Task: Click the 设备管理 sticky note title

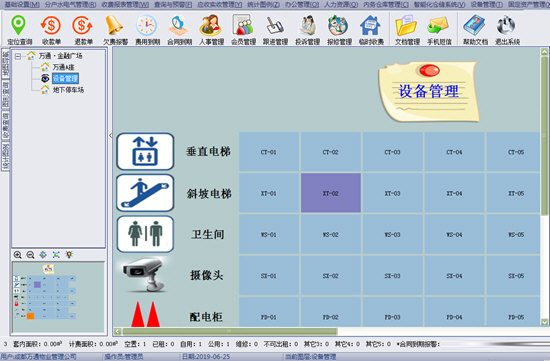Action: pos(429,91)
